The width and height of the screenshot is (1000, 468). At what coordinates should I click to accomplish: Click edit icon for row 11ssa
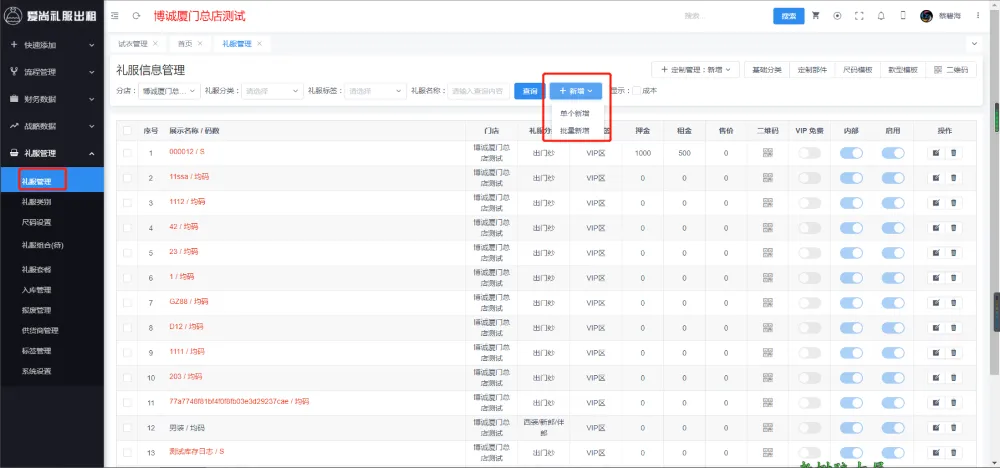[x=936, y=178]
